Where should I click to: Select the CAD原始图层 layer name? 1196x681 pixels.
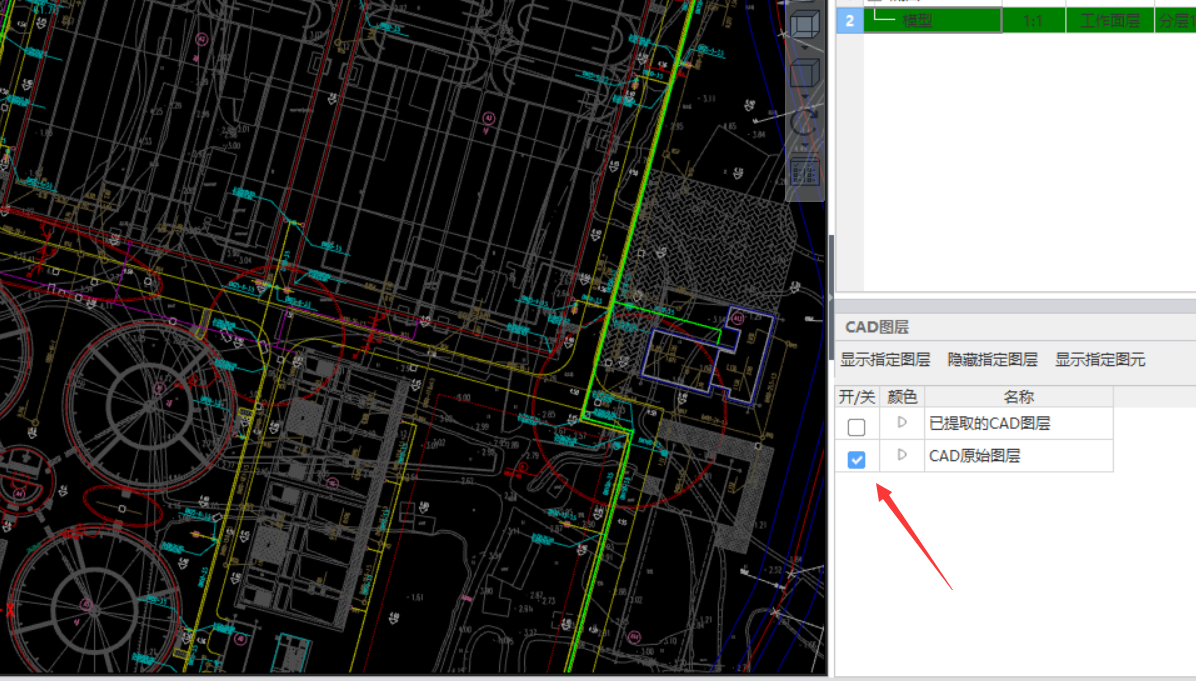[974, 456]
